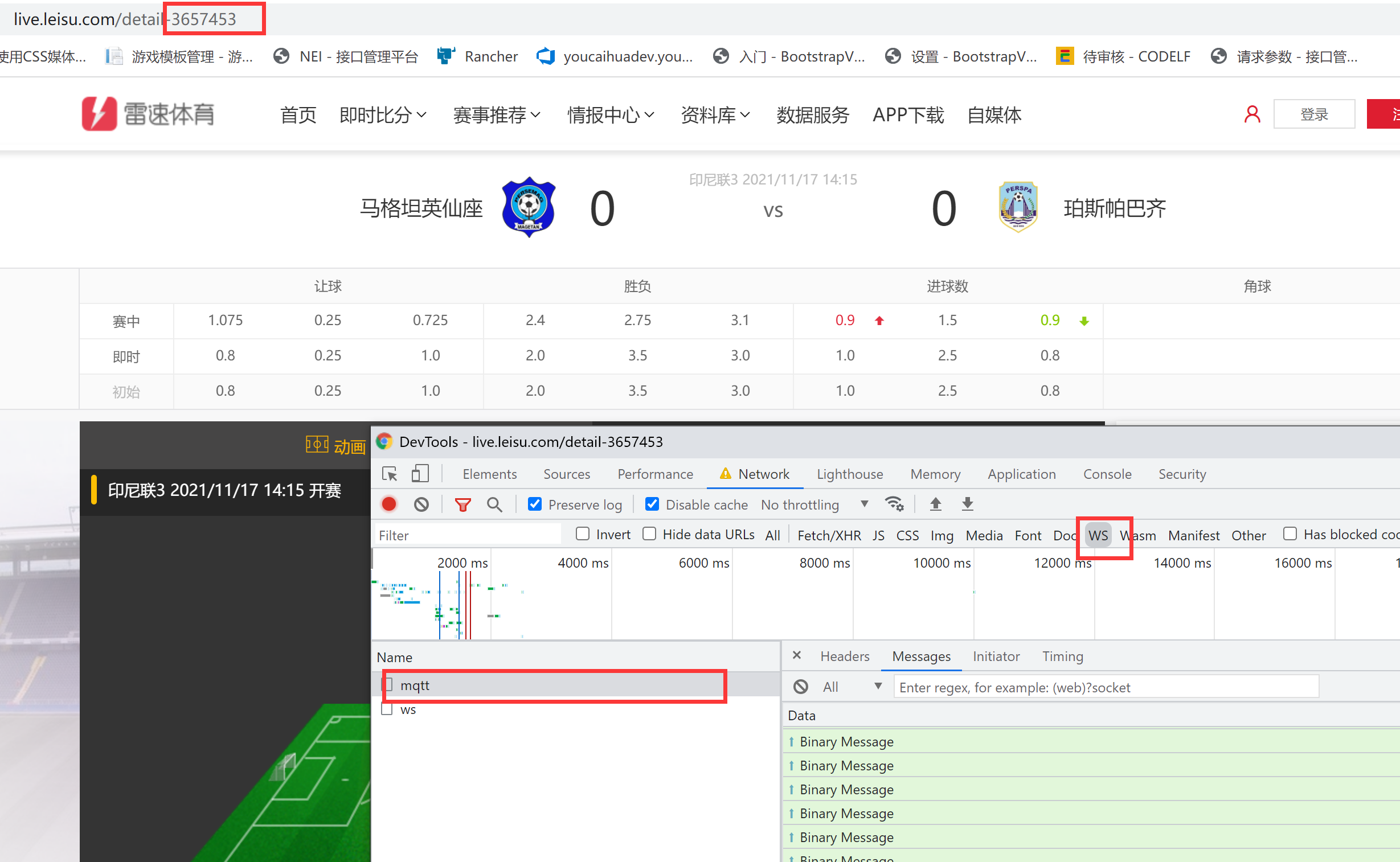Image resolution: width=1400 pixels, height=862 pixels.
Task: Toggle the Preserve log checkbox
Action: pos(534,504)
